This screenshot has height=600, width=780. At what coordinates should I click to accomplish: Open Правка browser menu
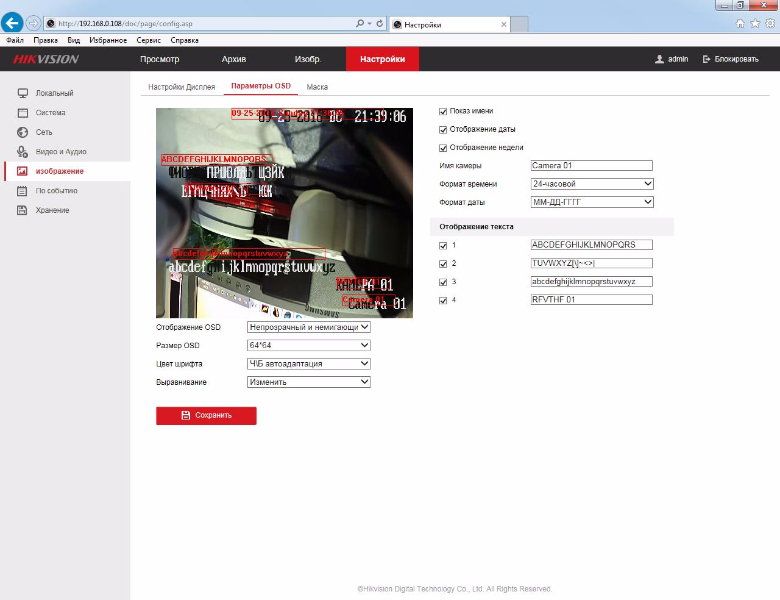tap(45, 40)
